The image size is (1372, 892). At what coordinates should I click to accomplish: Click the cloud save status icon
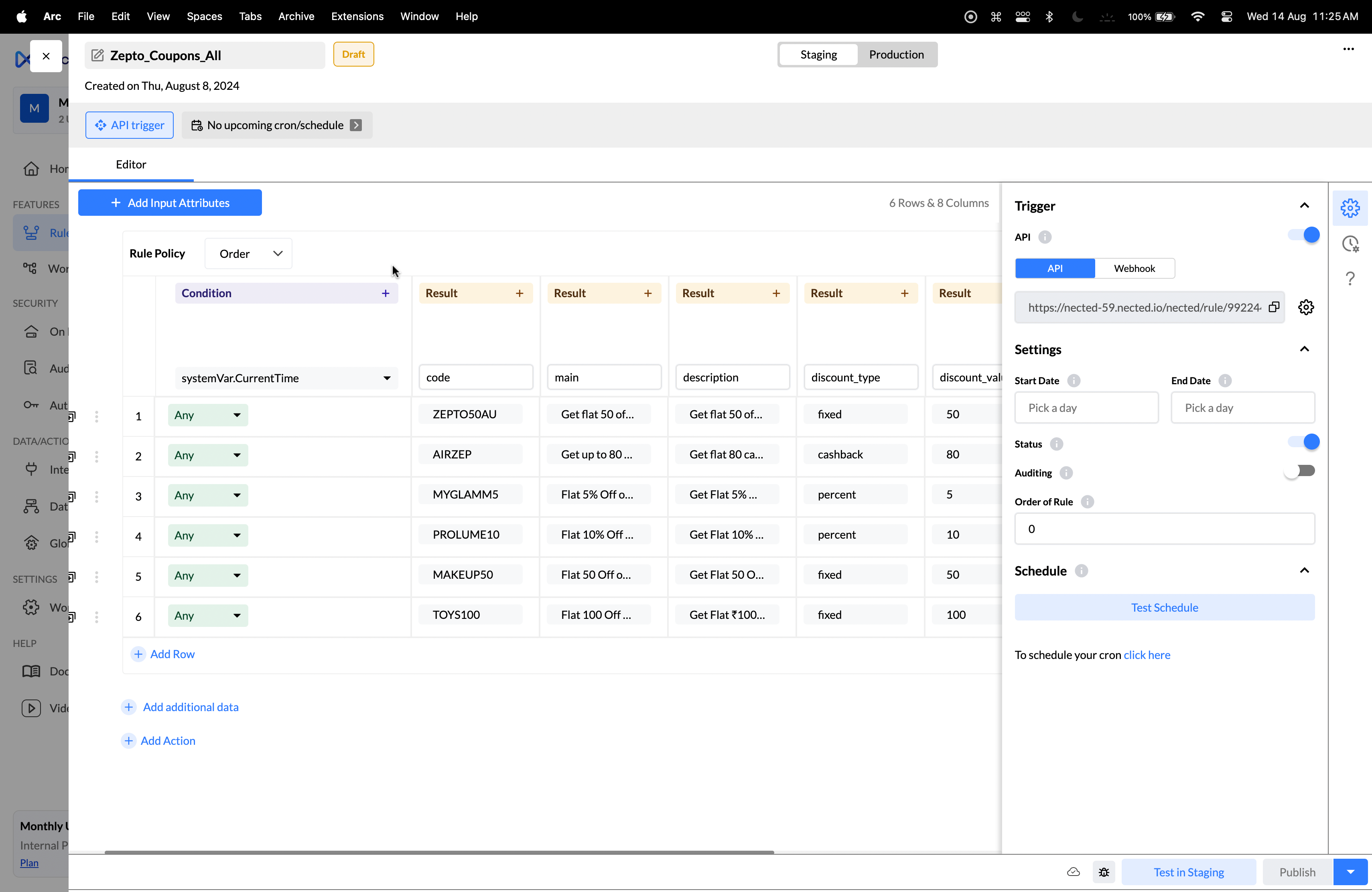click(x=1073, y=872)
